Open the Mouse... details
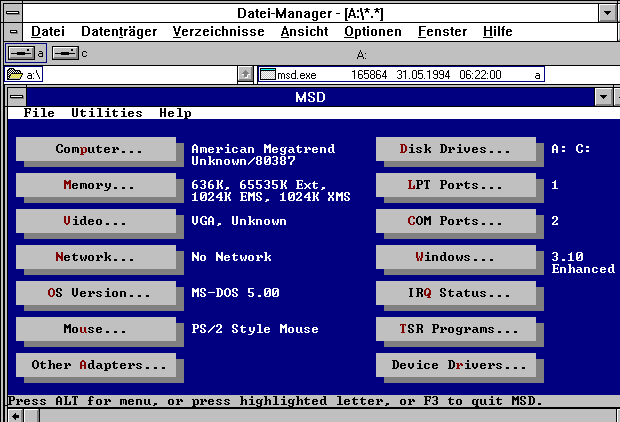The width and height of the screenshot is (620, 422). 96,329
